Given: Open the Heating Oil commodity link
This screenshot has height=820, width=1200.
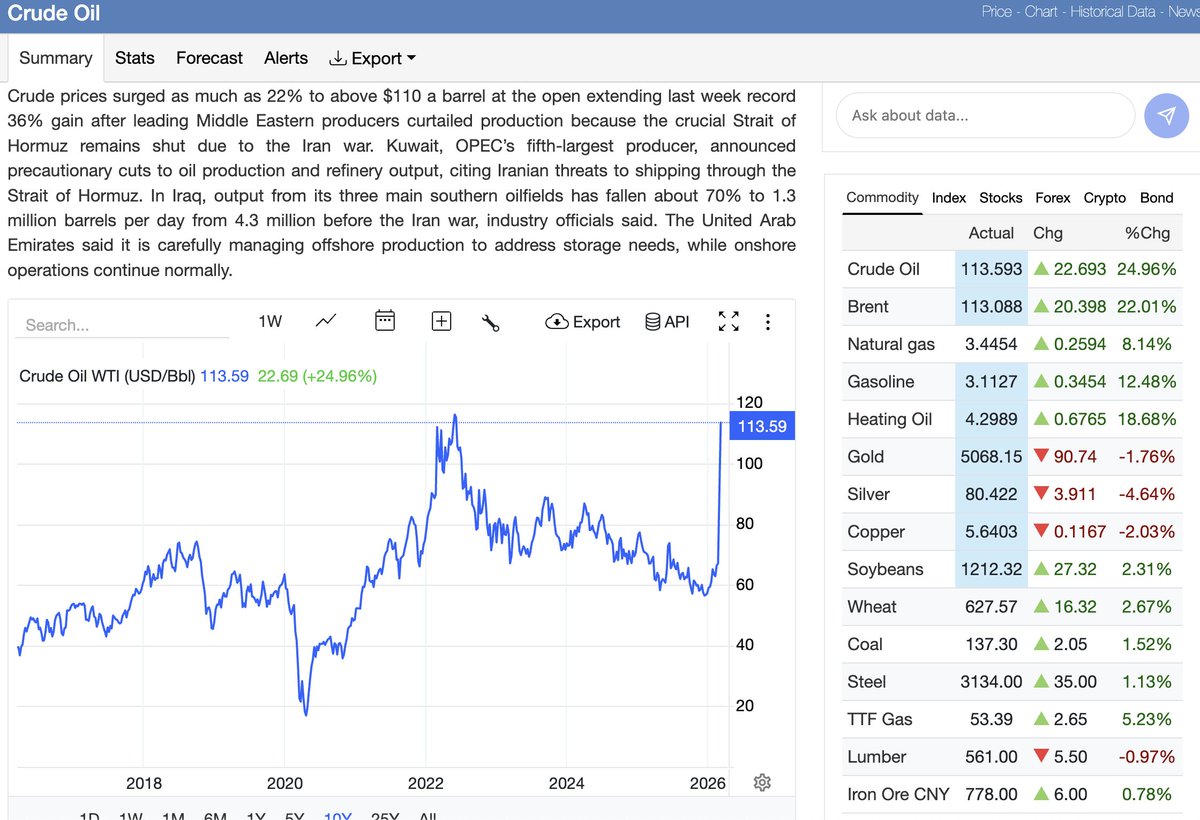Looking at the screenshot, I should point(889,419).
